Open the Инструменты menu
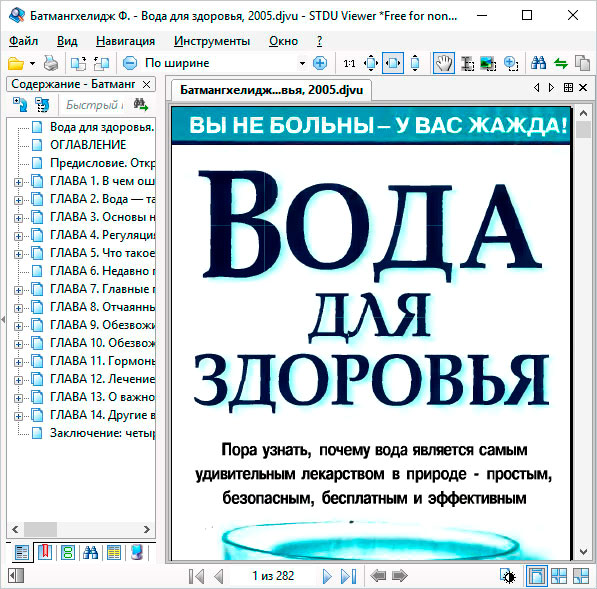 click(x=212, y=41)
